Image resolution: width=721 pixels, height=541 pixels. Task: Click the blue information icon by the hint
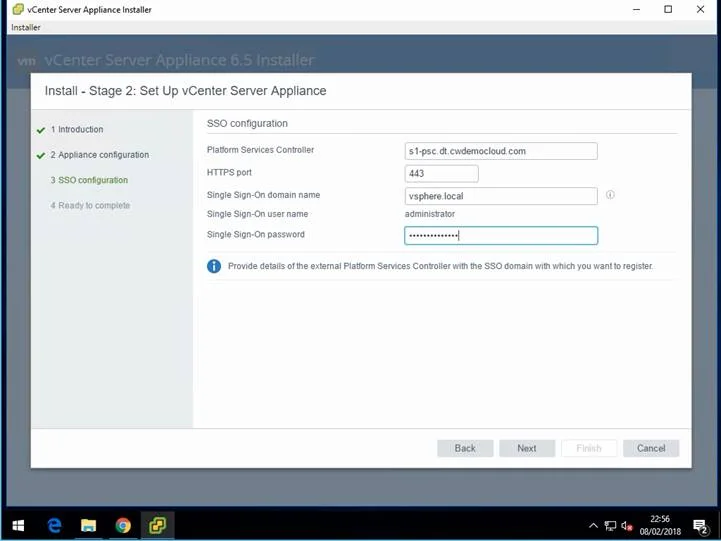point(214,266)
